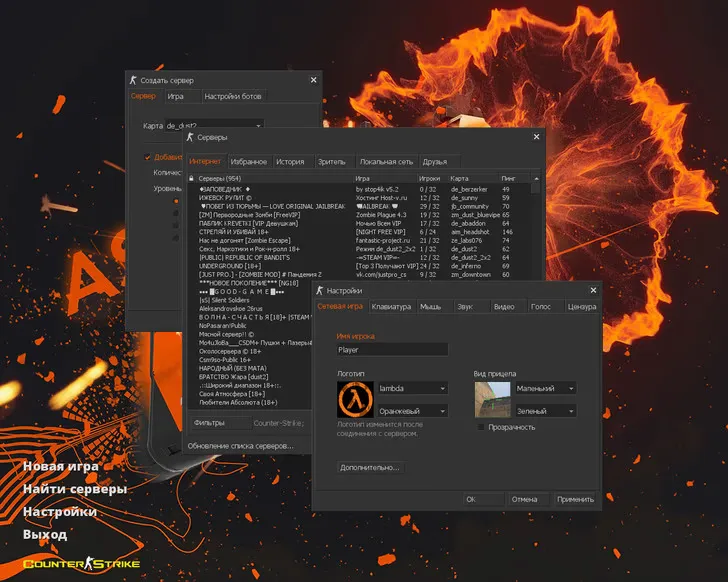
Task: Close the Создать сервер dialog
Action: [313, 80]
